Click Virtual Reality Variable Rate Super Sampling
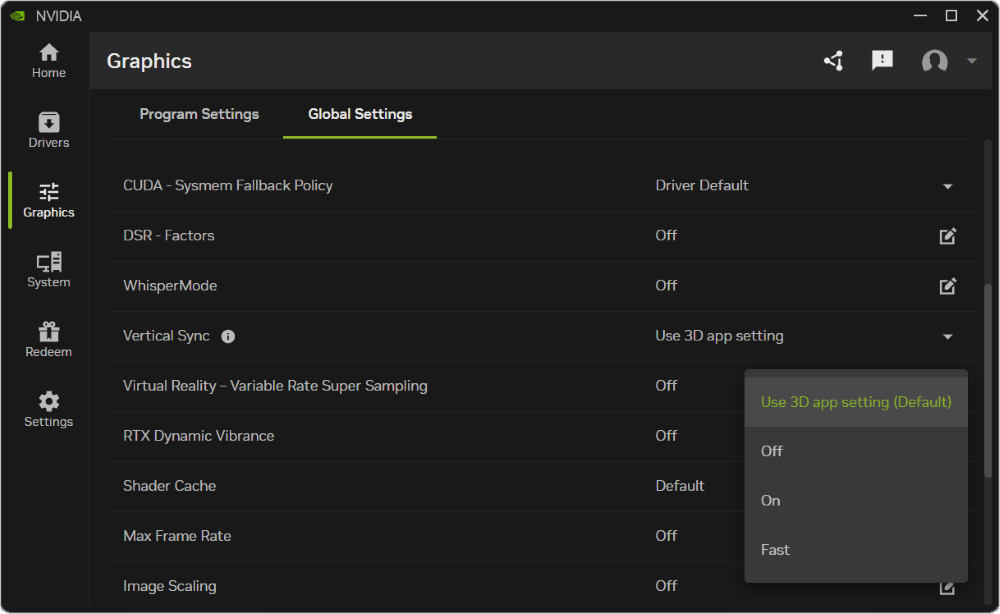Image resolution: width=1000 pixels, height=614 pixels. point(275,386)
